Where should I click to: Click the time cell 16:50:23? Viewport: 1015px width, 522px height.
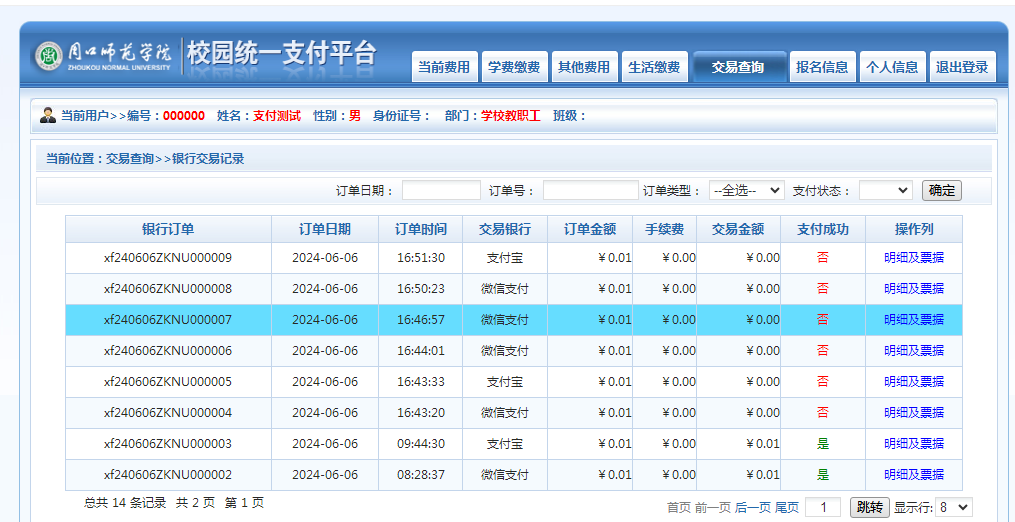tap(421, 289)
